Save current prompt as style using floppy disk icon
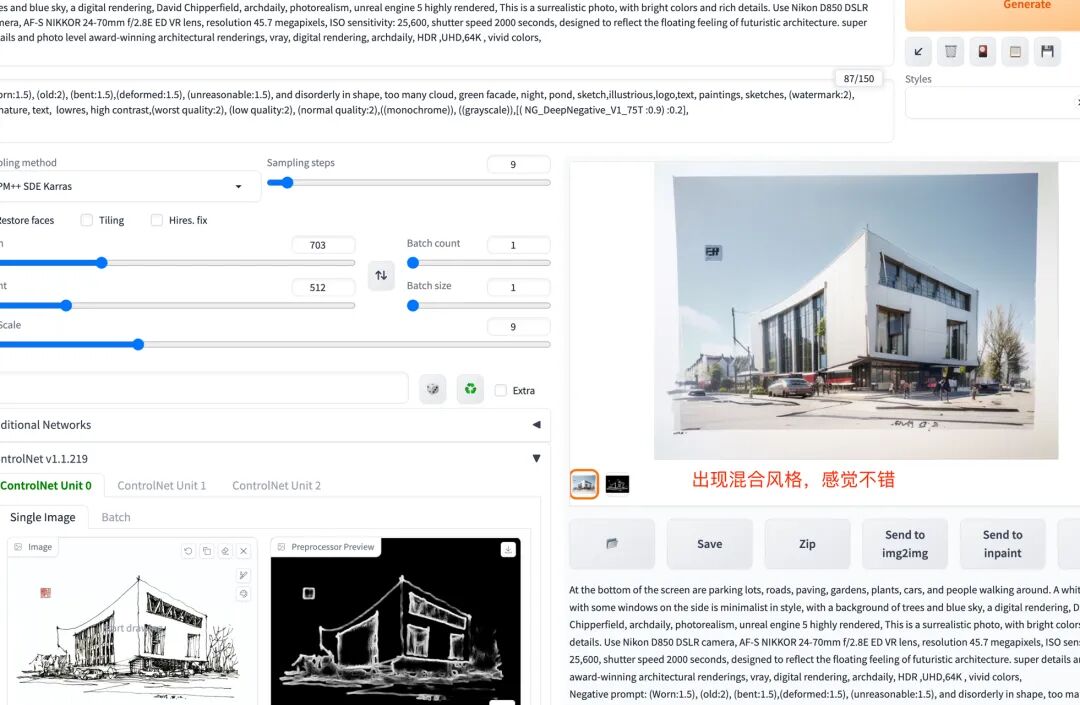 click(x=1048, y=52)
